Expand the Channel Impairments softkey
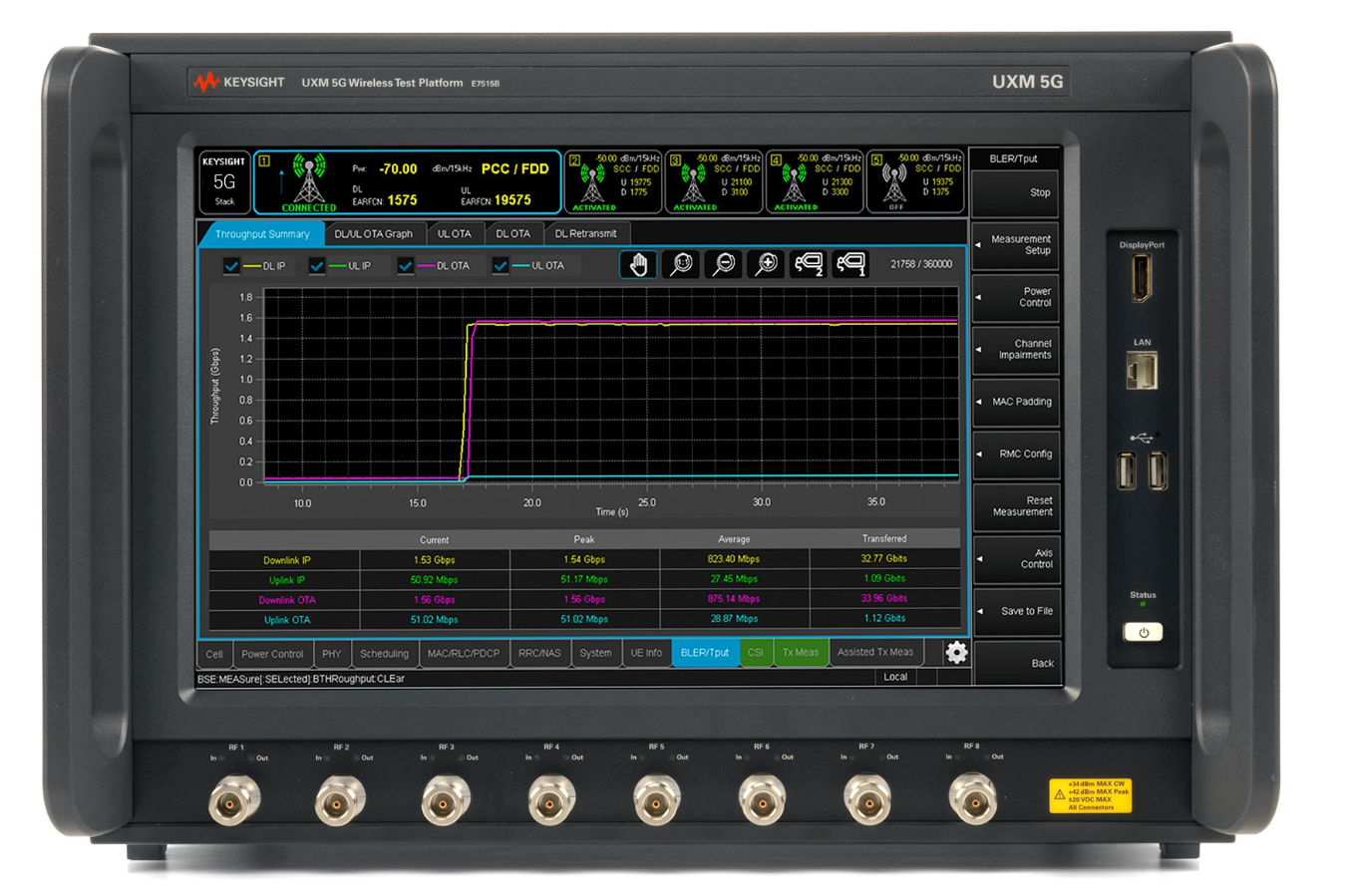 (1017, 349)
